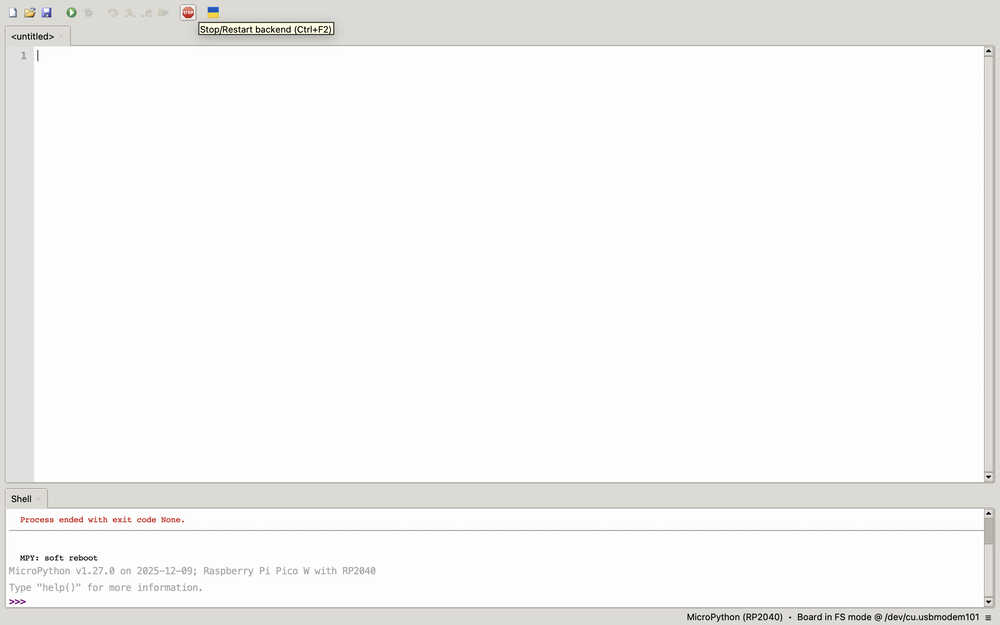
Task: Click the grayed-out Step out icon
Action: point(147,12)
